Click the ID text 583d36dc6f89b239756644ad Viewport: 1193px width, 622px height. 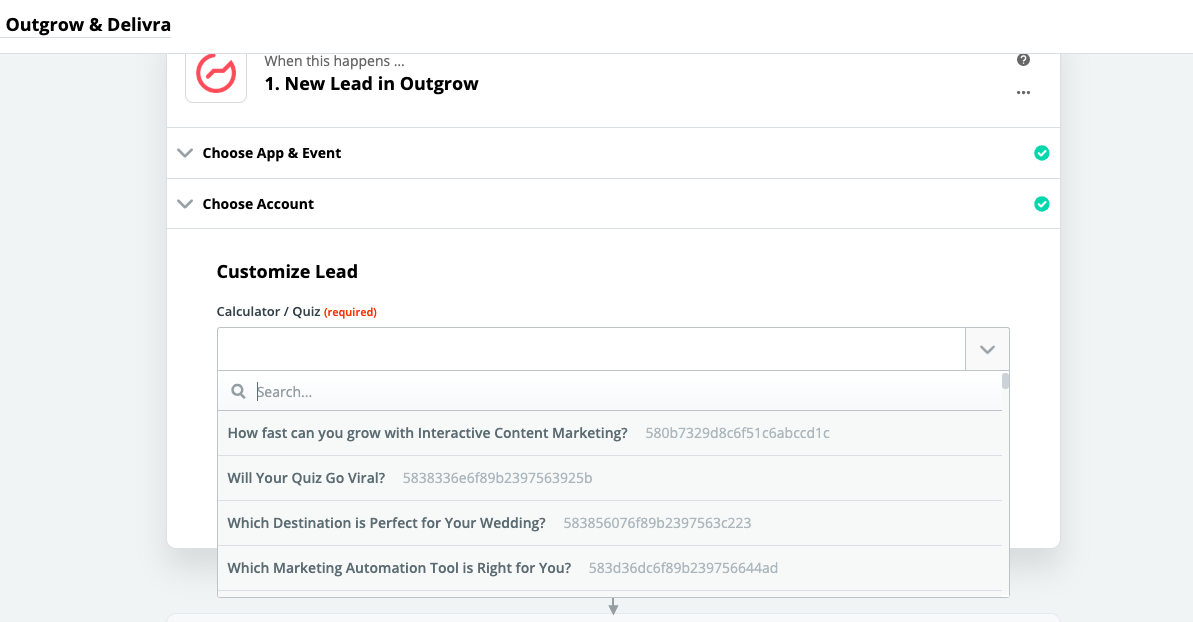pyautogui.click(x=683, y=568)
